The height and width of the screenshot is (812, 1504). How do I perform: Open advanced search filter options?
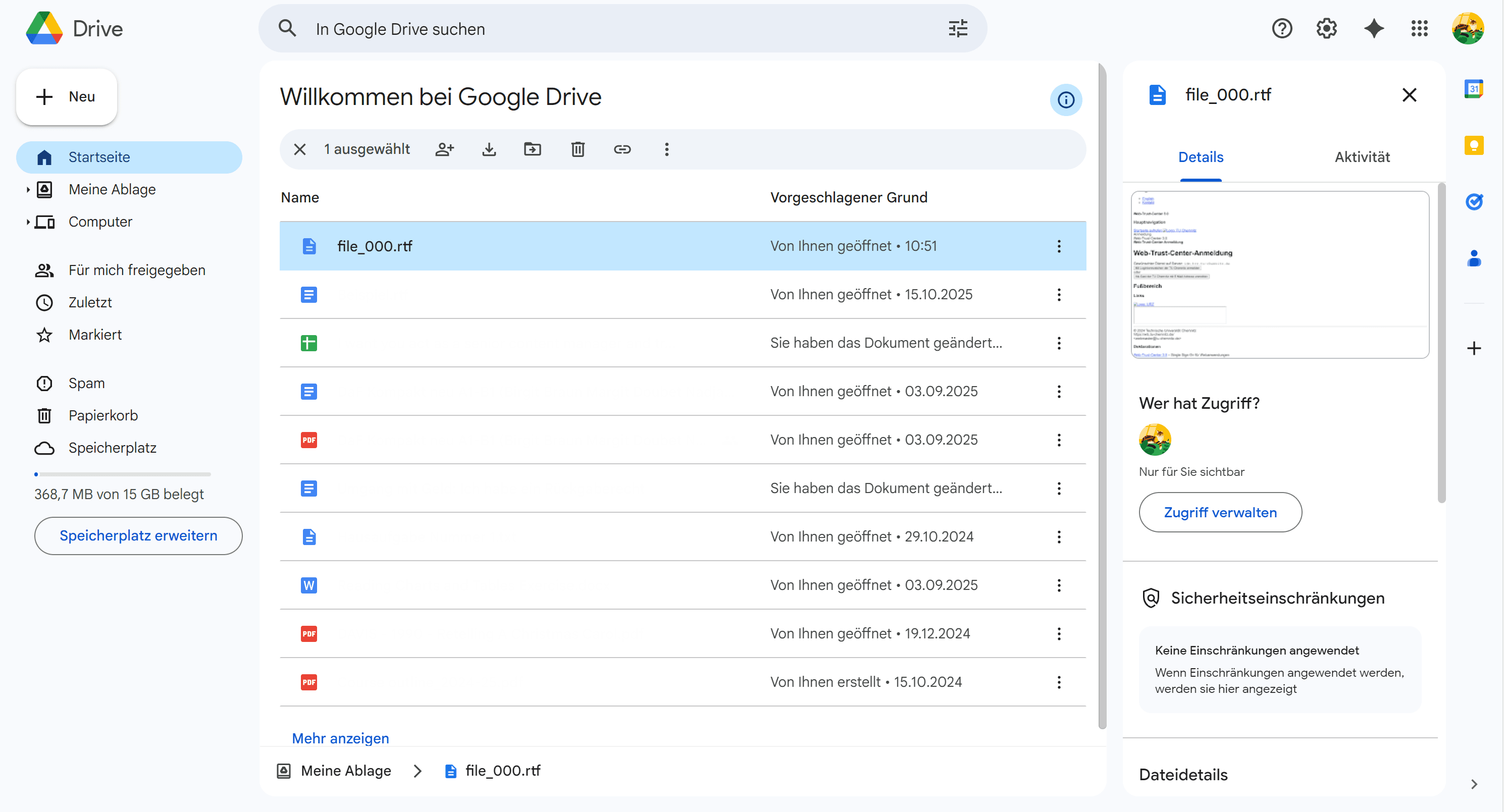(x=958, y=29)
